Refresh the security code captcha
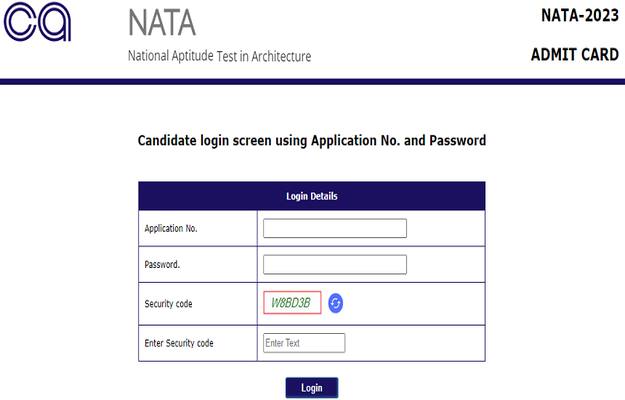This screenshot has height=400, width=625. (336, 303)
